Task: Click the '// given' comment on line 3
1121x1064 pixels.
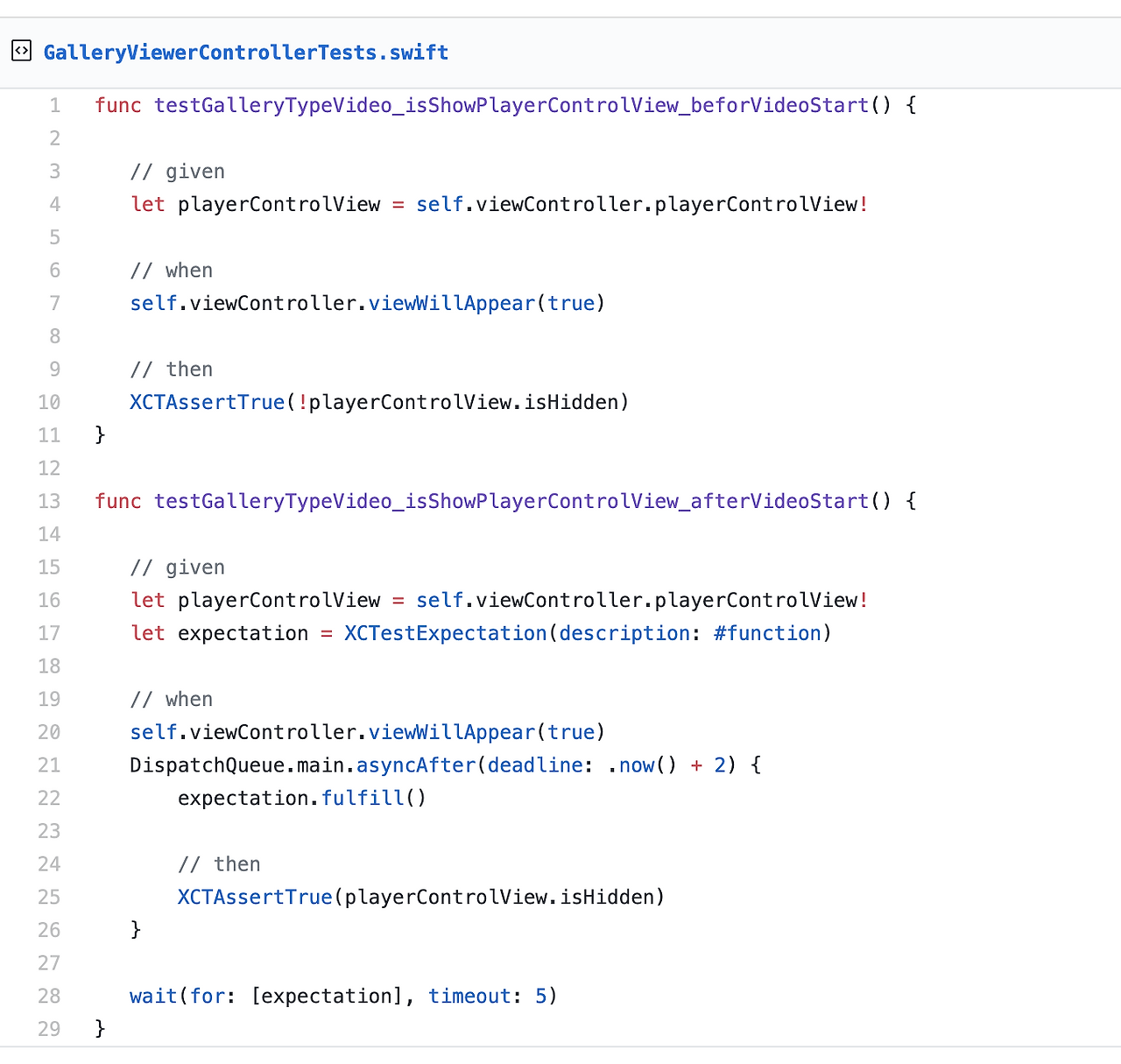Action: pos(178,172)
